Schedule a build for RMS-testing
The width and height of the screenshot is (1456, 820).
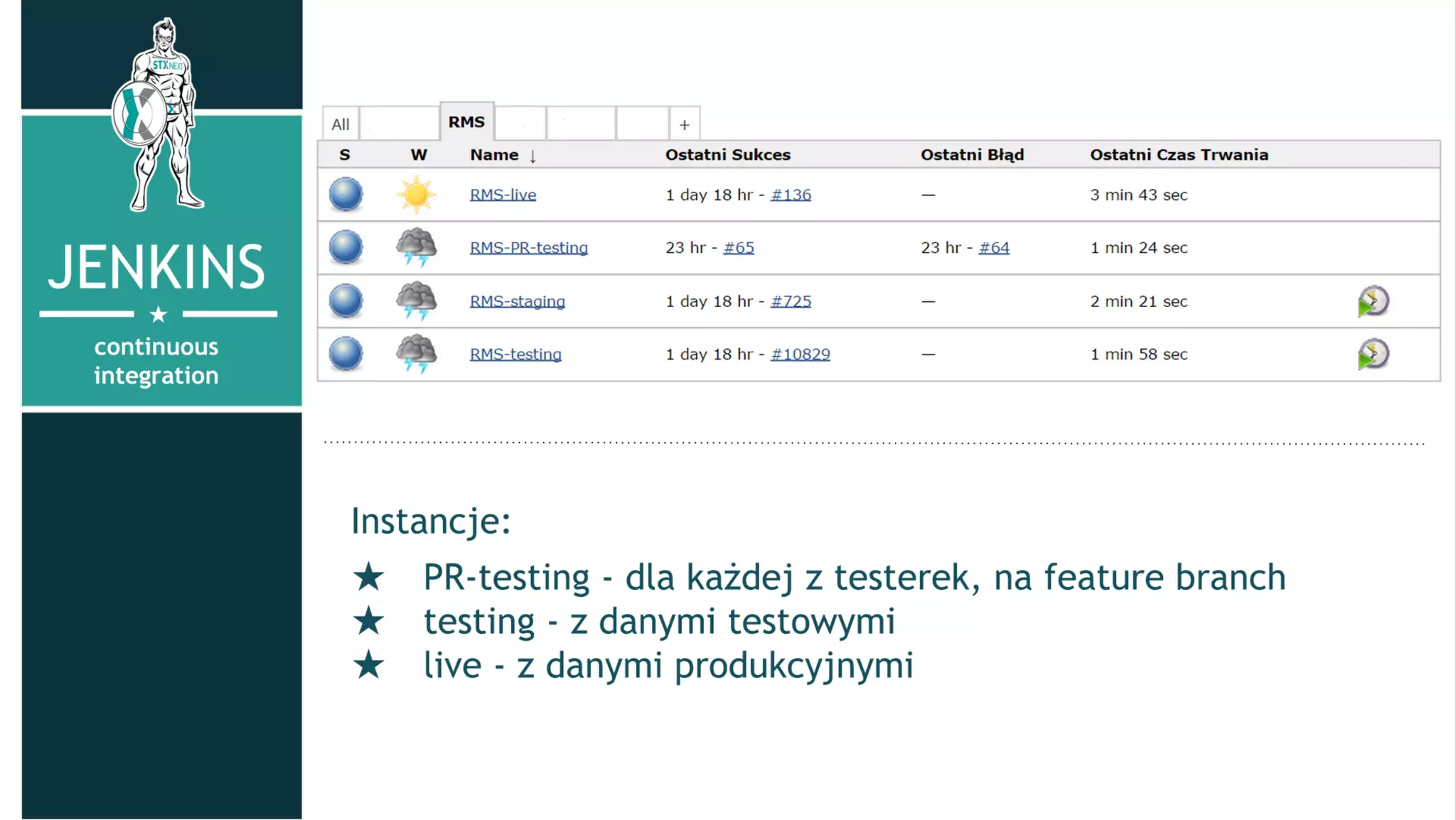(1373, 355)
